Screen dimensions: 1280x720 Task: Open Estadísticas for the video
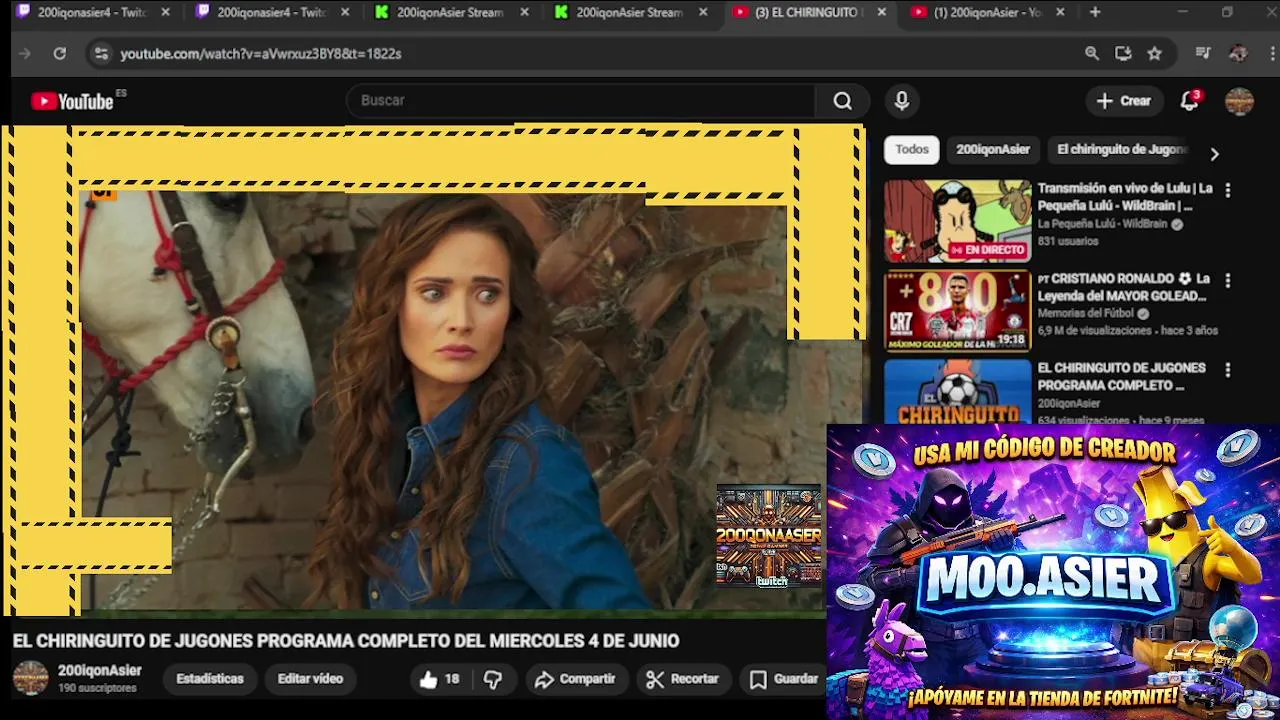(210, 679)
